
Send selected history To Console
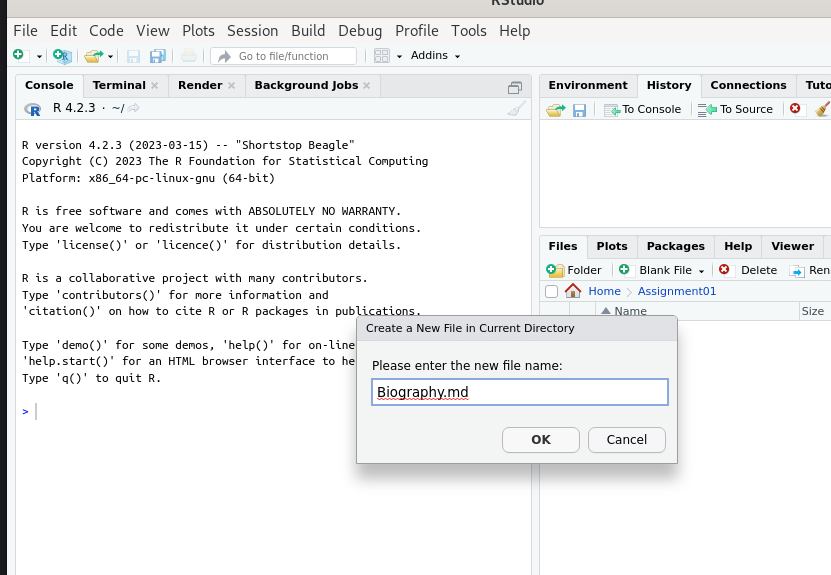pos(643,110)
